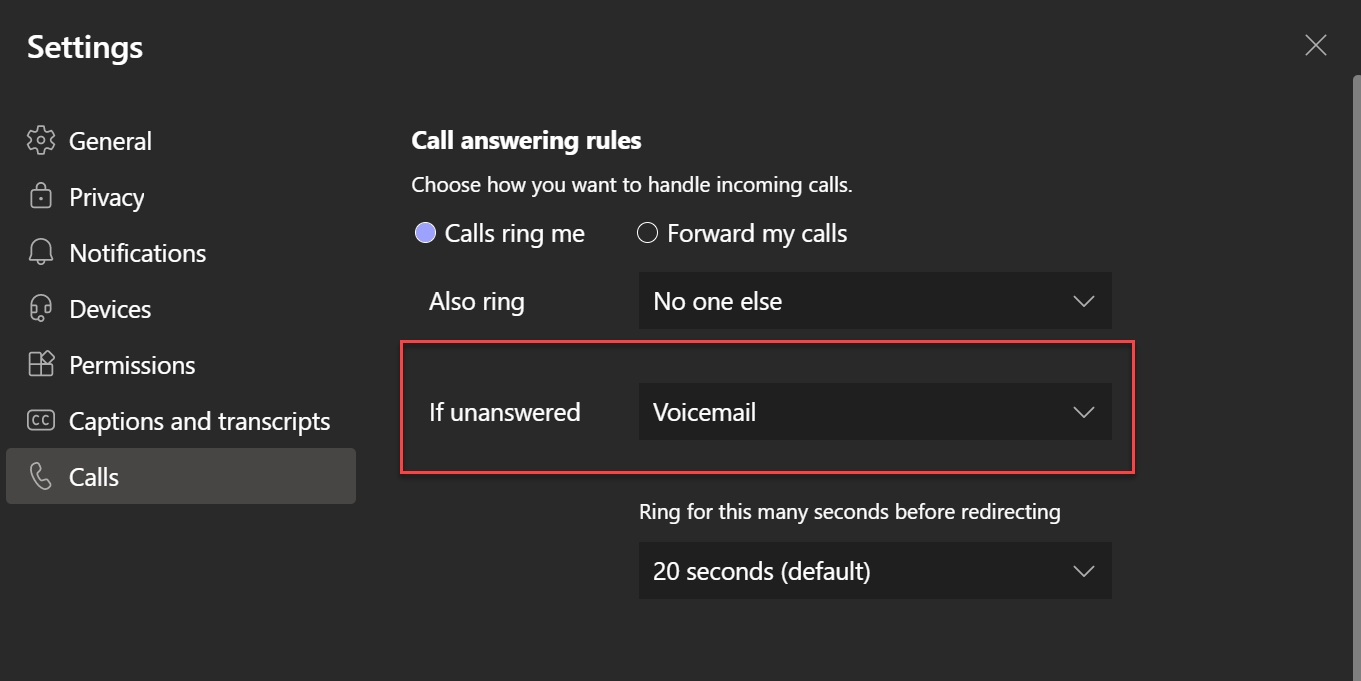
Task: Click the General settings gear icon
Action: point(40,140)
